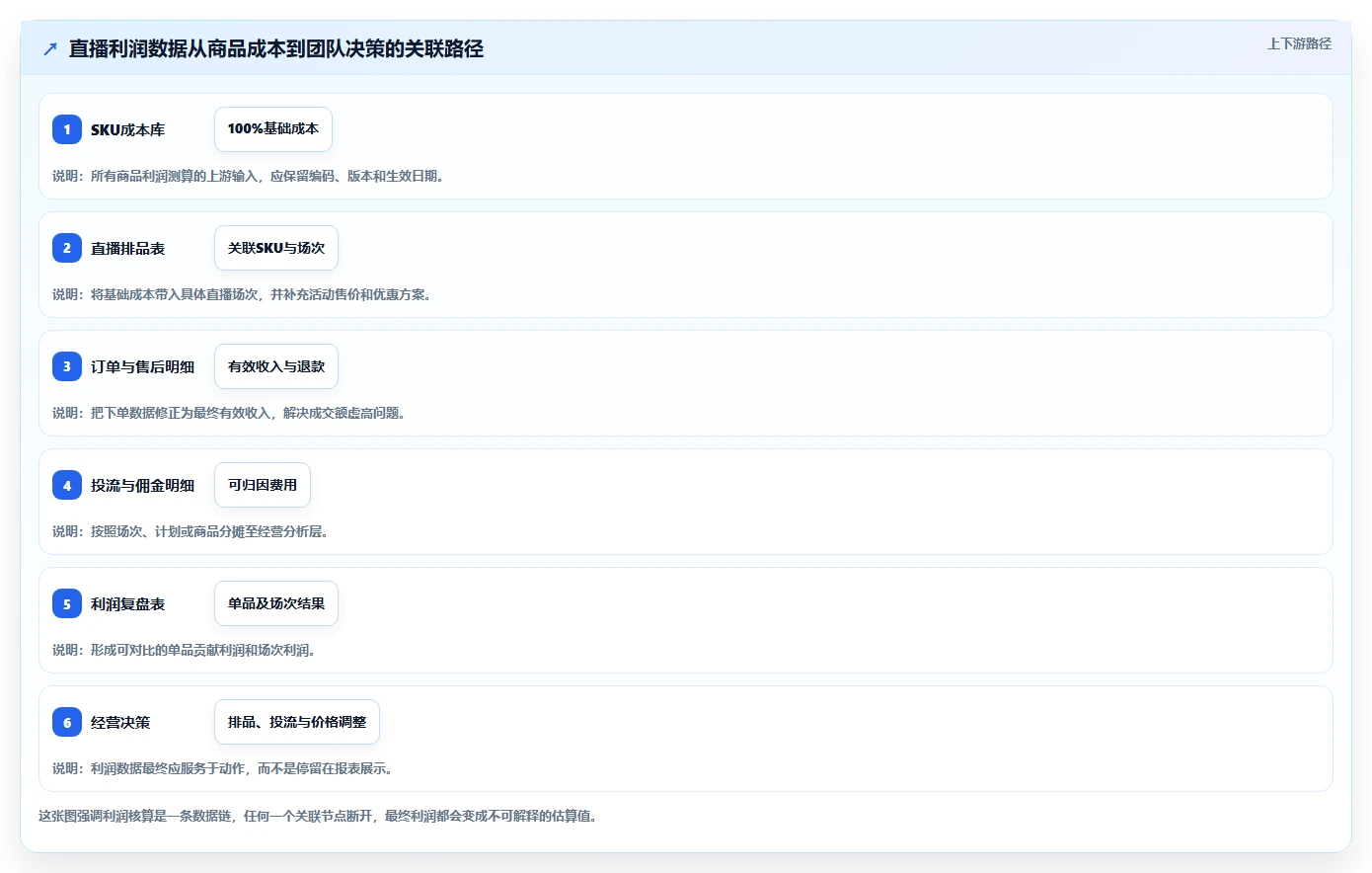The width and height of the screenshot is (1372, 873).
Task: Click the 投流与佣金明细 step name
Action: click(142, 485)
